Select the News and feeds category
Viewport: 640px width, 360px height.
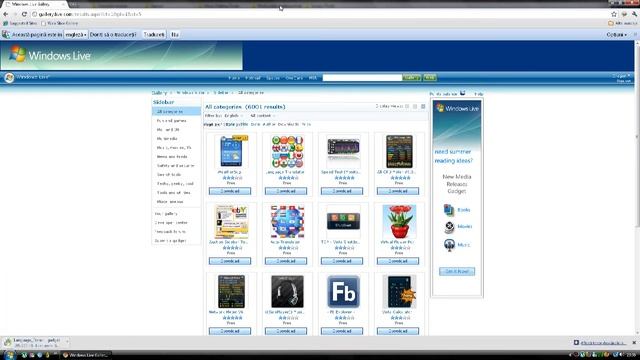click(x=172, y=157)
